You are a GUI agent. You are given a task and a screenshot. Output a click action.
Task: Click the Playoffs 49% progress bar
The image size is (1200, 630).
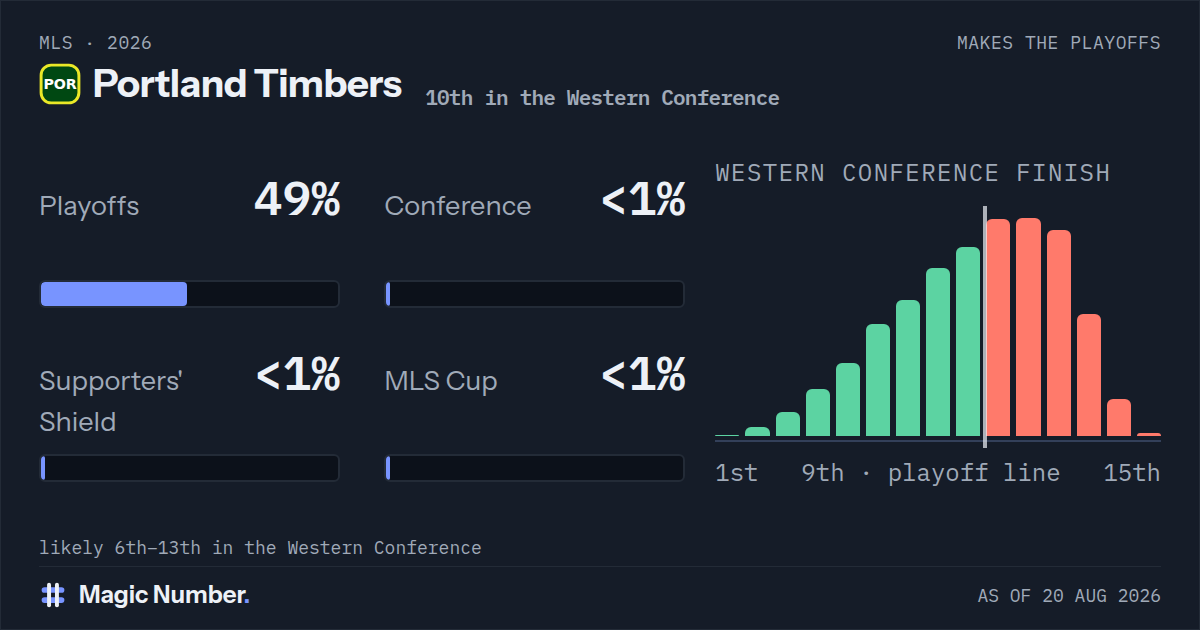click(x=189, y=294)
